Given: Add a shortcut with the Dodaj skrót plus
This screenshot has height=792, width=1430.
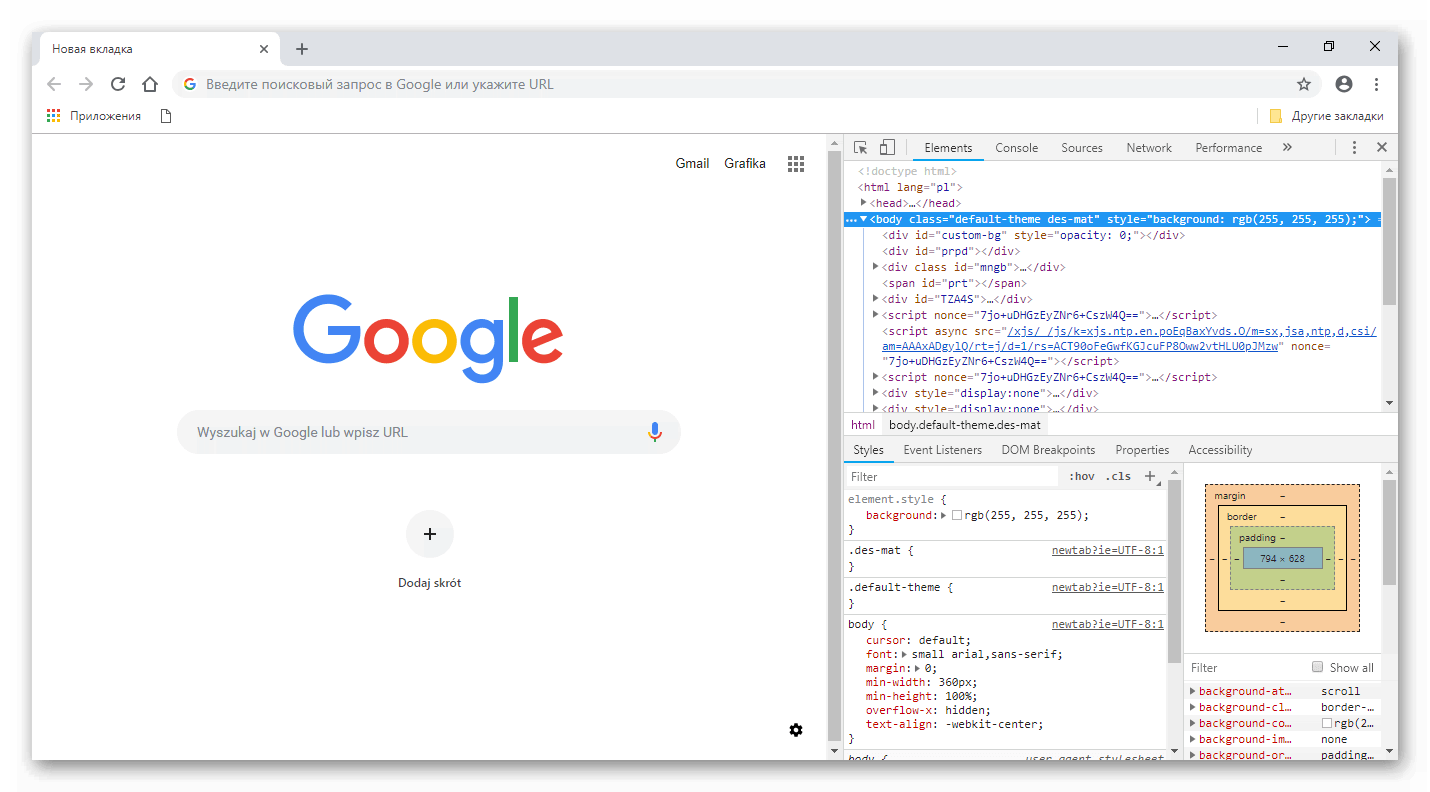Looking at the screenshot, I should (430, 534).
